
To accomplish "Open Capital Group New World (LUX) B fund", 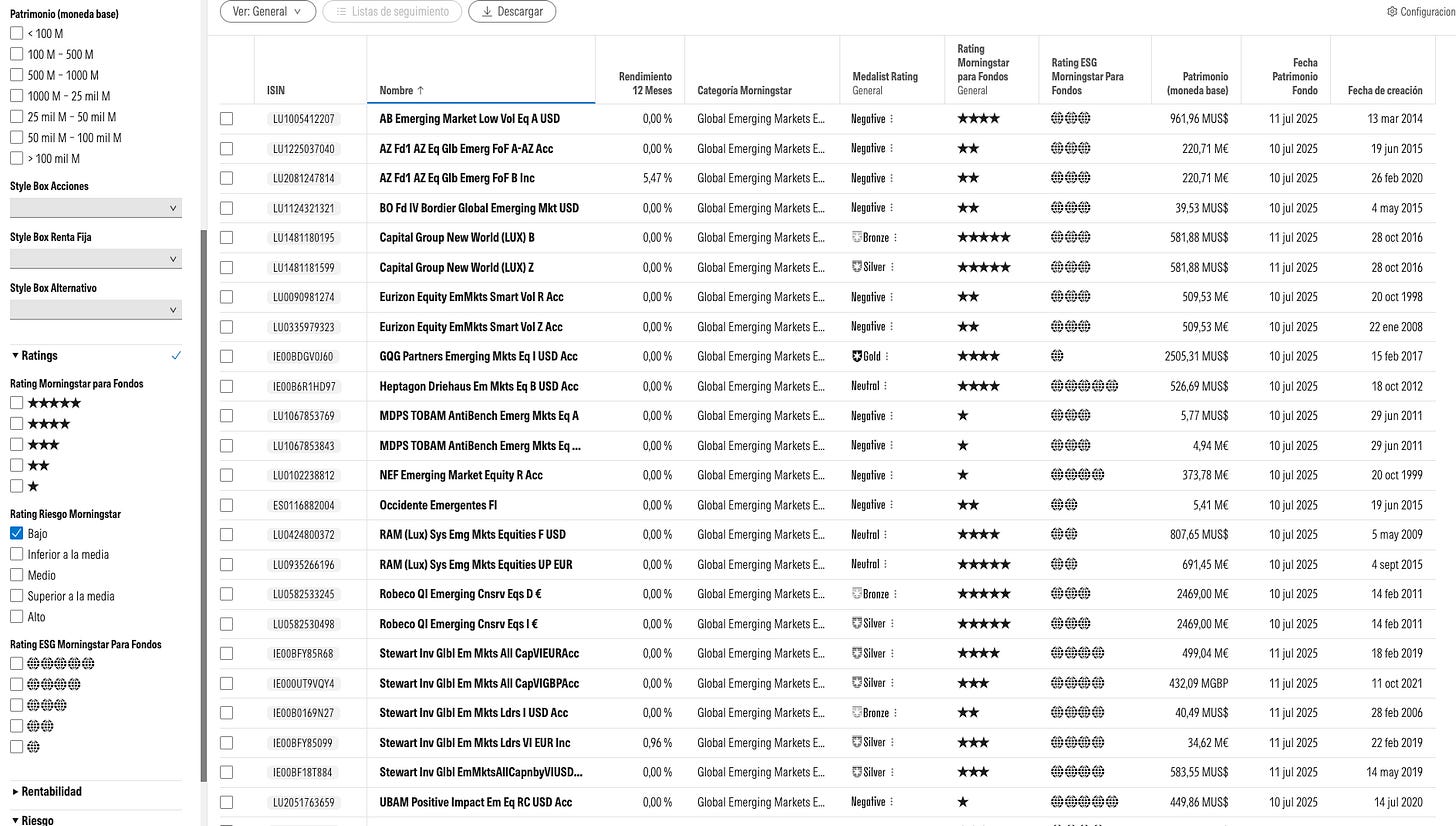I will [457, 238].
